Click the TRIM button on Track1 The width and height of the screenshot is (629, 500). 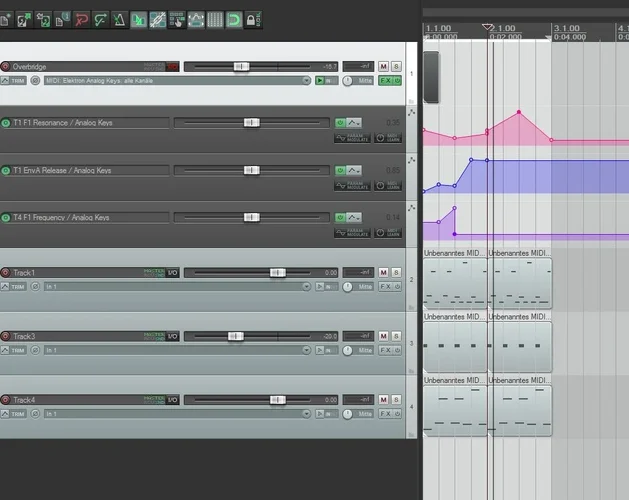pyautogui.click(x=17, y=286)
